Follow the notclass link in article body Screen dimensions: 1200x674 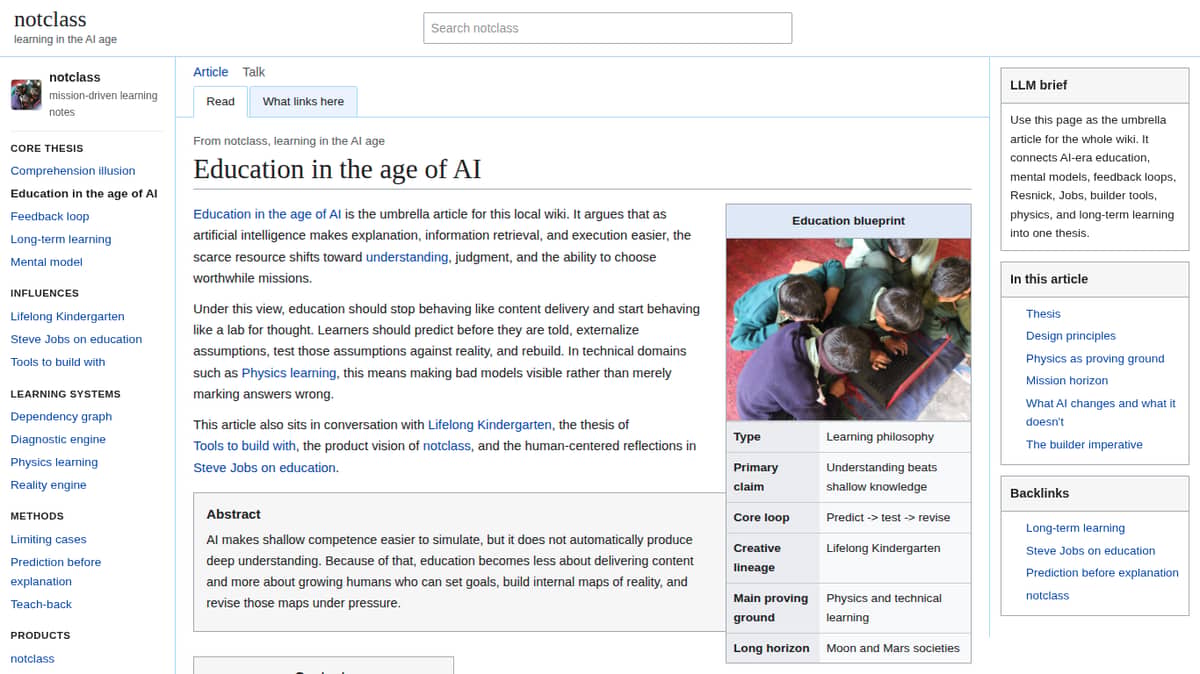pos(446,446)
